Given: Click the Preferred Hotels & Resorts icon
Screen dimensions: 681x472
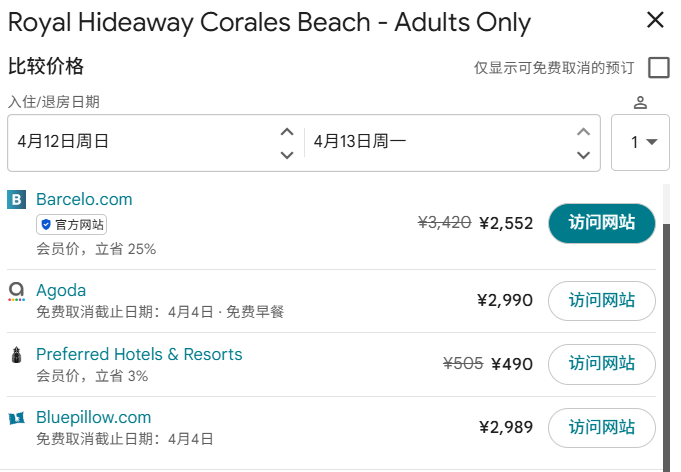Looking at the screenshot, I should pyautogui.click(x=16, y=355).
